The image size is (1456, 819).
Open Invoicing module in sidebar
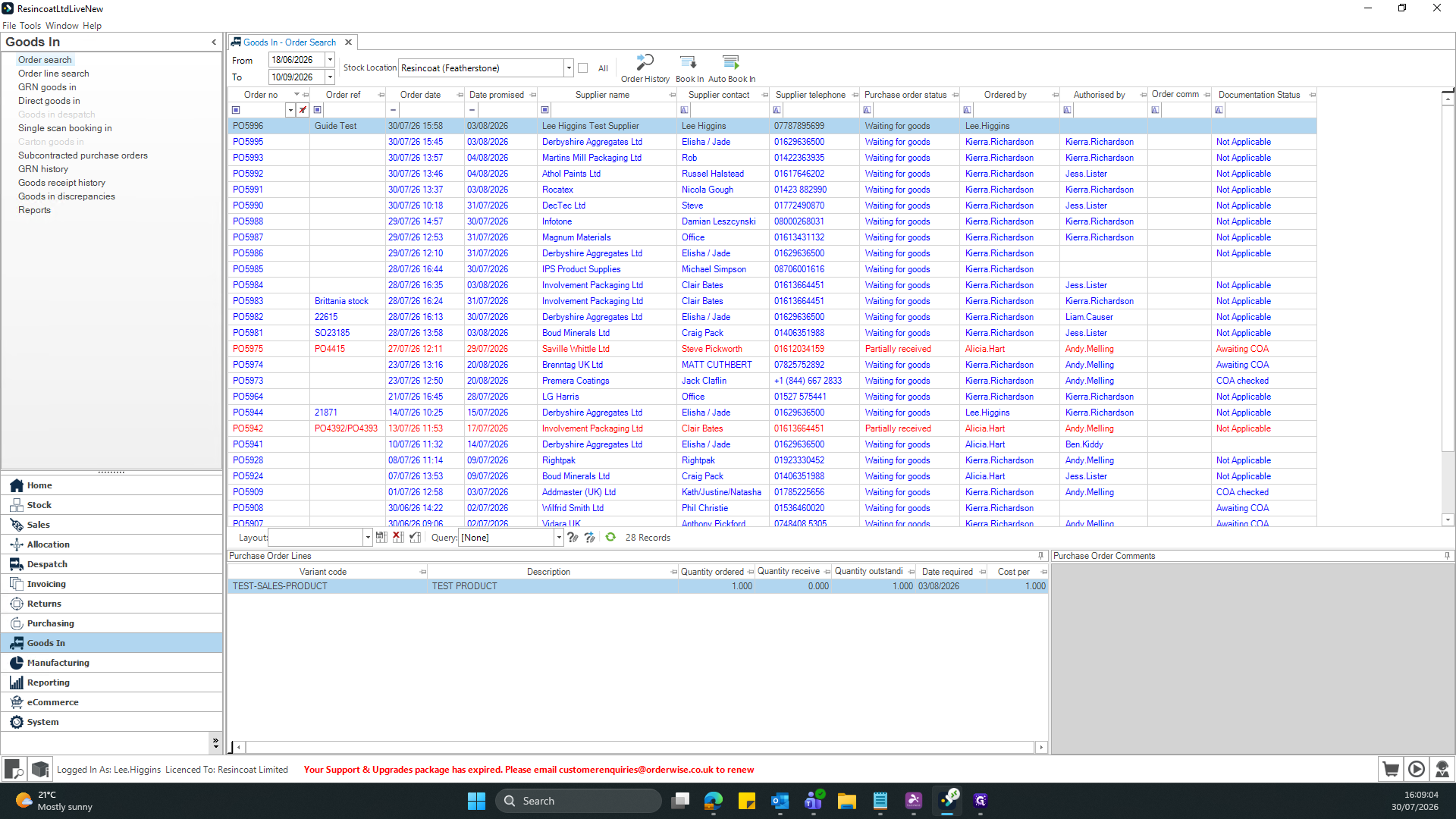[x=111, y=584]
